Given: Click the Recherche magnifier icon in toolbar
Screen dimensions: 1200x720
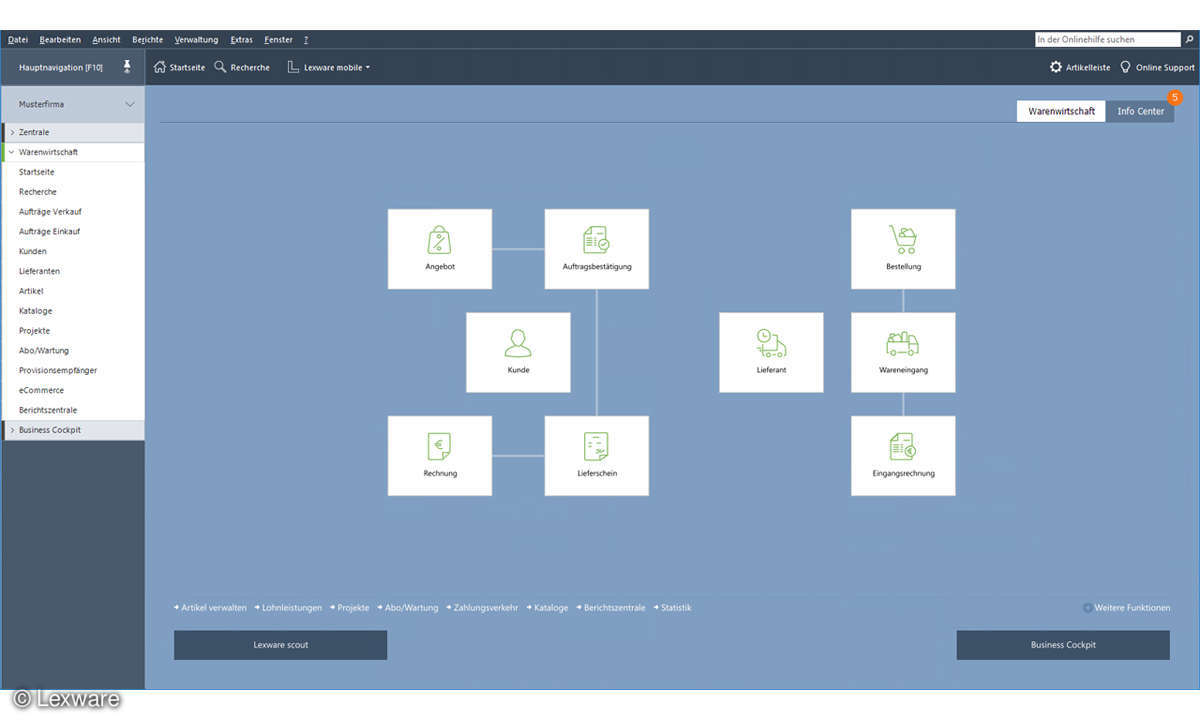Looking at the screenshot, I should [221, 67].
